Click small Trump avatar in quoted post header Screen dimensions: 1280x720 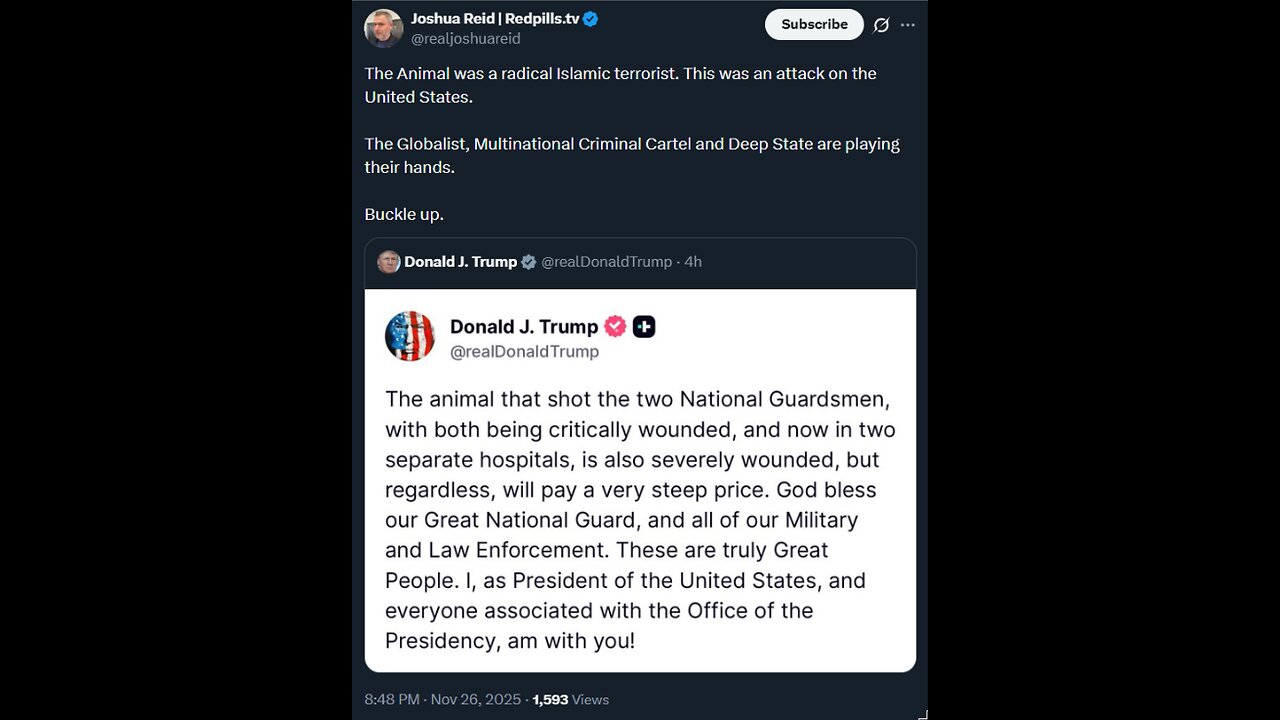(x=389, y=262)
